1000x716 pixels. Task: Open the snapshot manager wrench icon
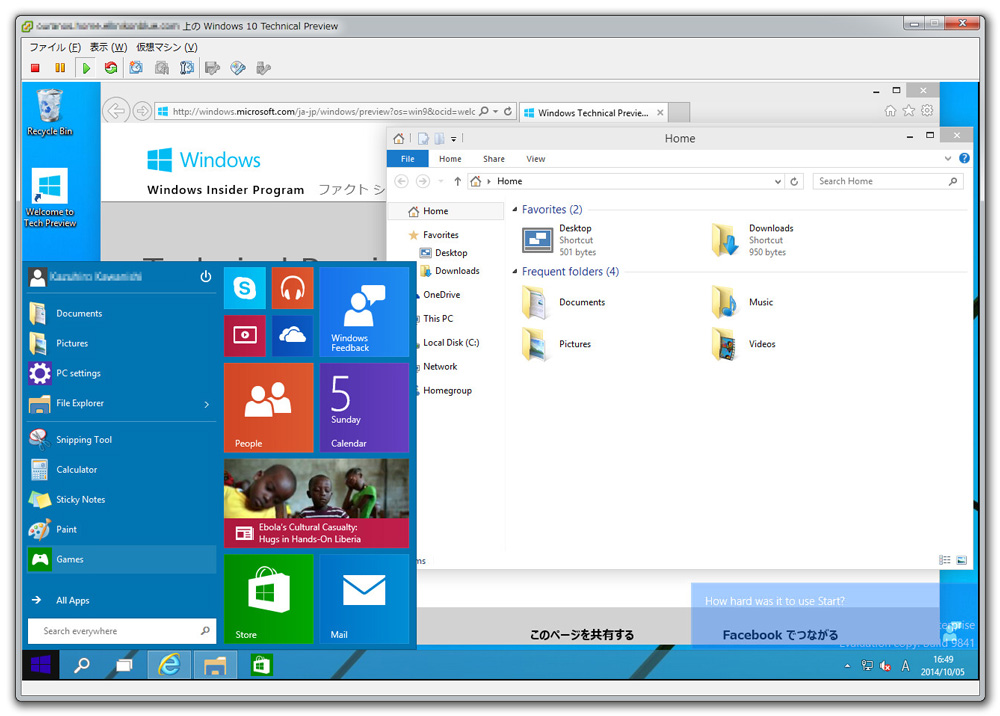pyautogui.click(x=187, y=68)
